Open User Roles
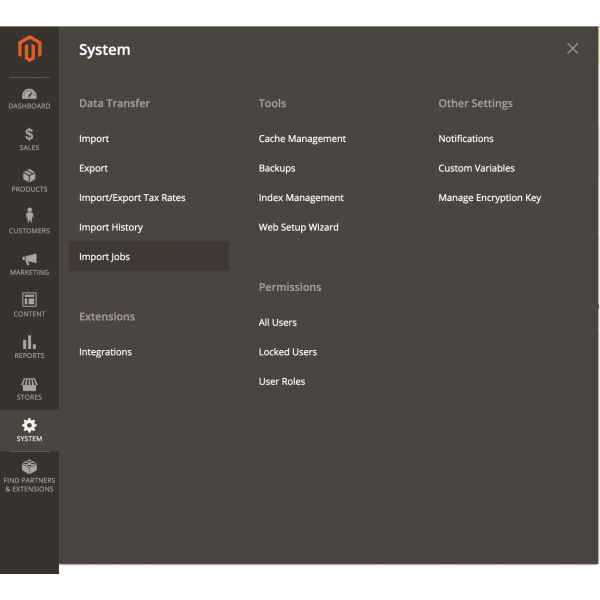The height and width of the screenshot is (600, 600). coord(282,382)
